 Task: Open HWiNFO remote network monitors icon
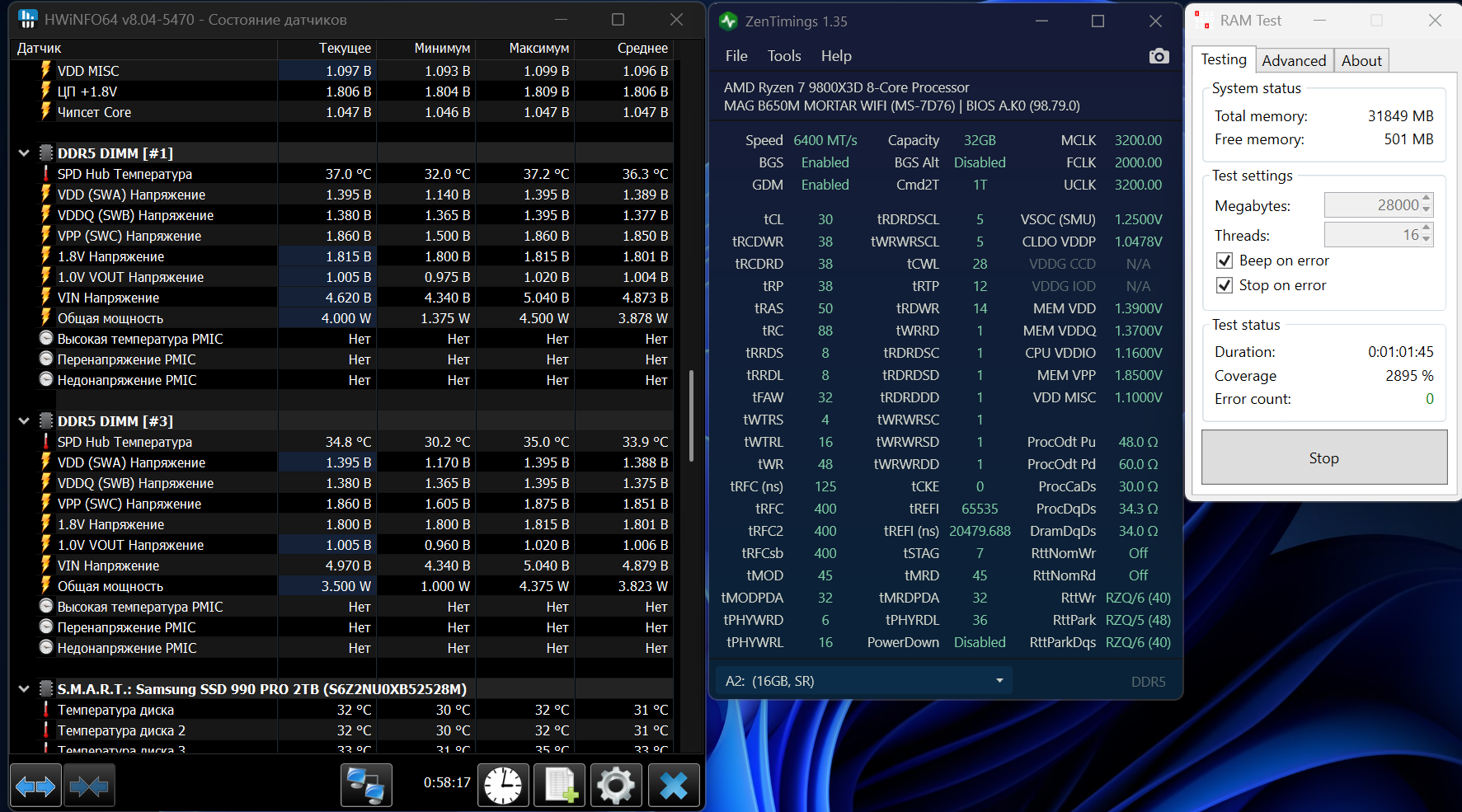pyautogui.click(x=366, y=785)
